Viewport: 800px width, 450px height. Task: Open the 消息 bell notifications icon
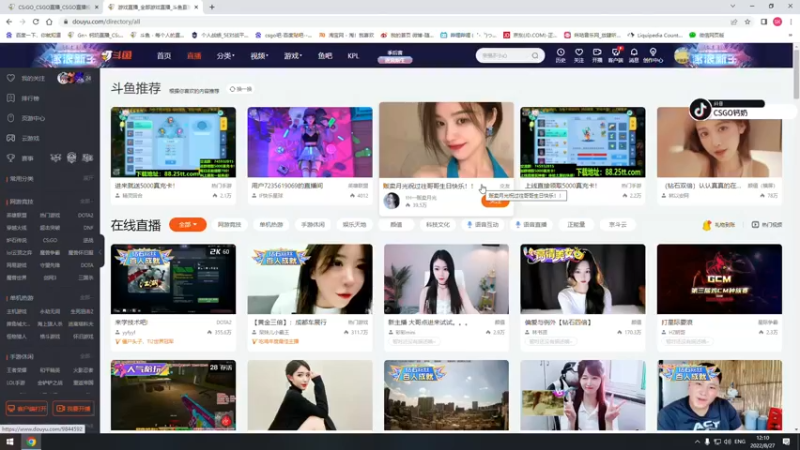click(x=634, y=55)
